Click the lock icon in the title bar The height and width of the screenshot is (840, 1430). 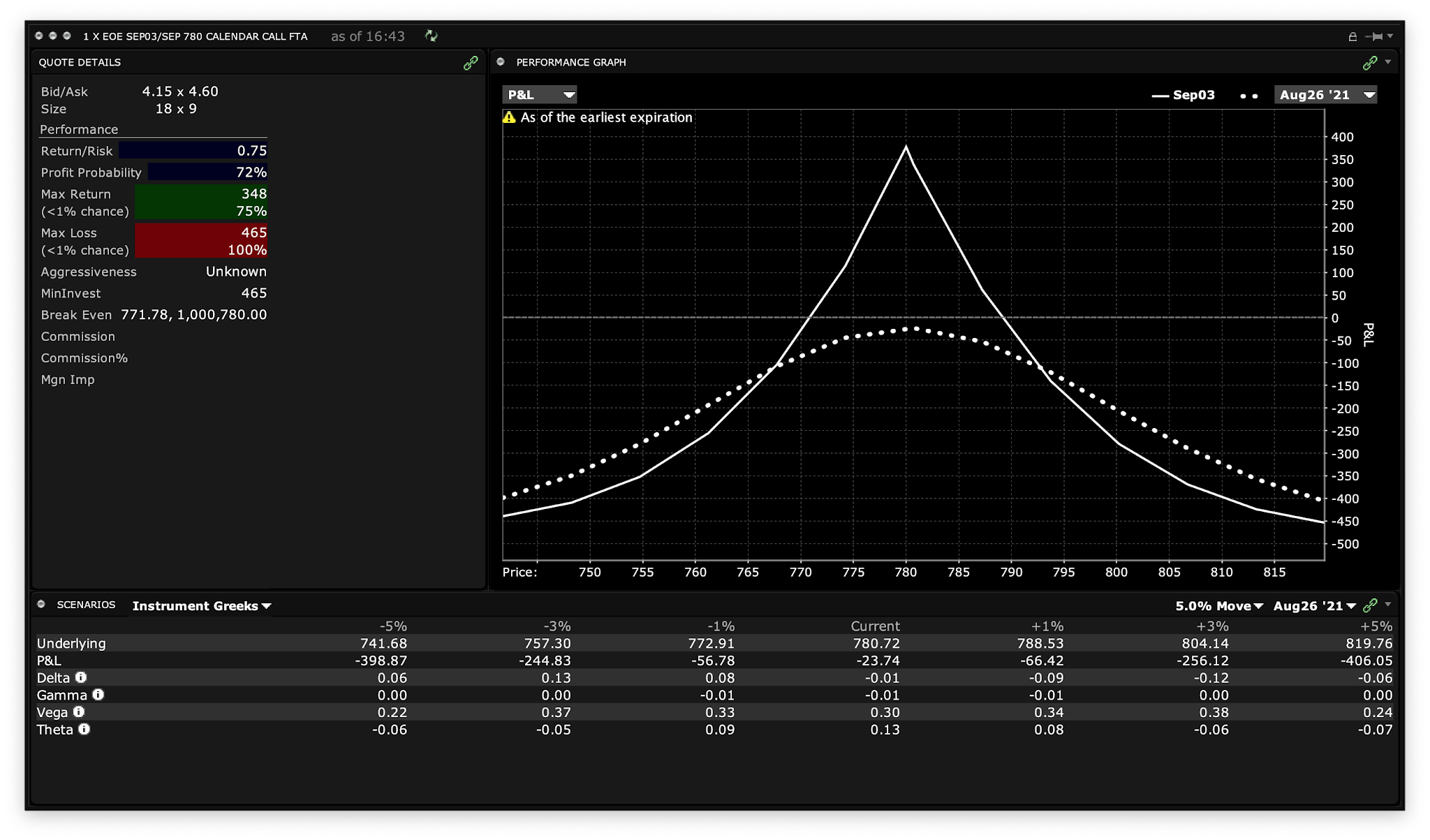[1352, 36]
